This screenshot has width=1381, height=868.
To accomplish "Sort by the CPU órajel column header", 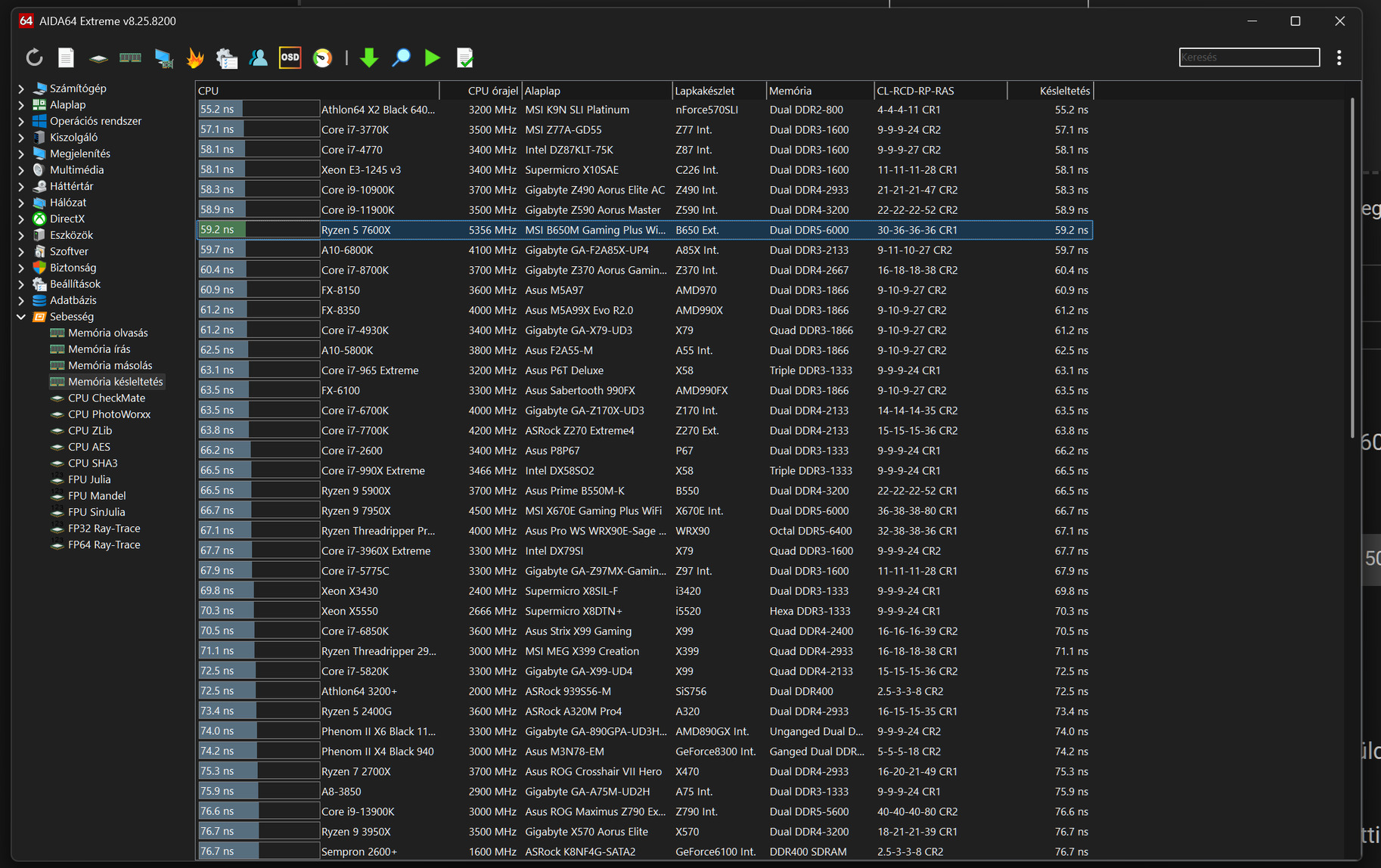I will point(481,91).
